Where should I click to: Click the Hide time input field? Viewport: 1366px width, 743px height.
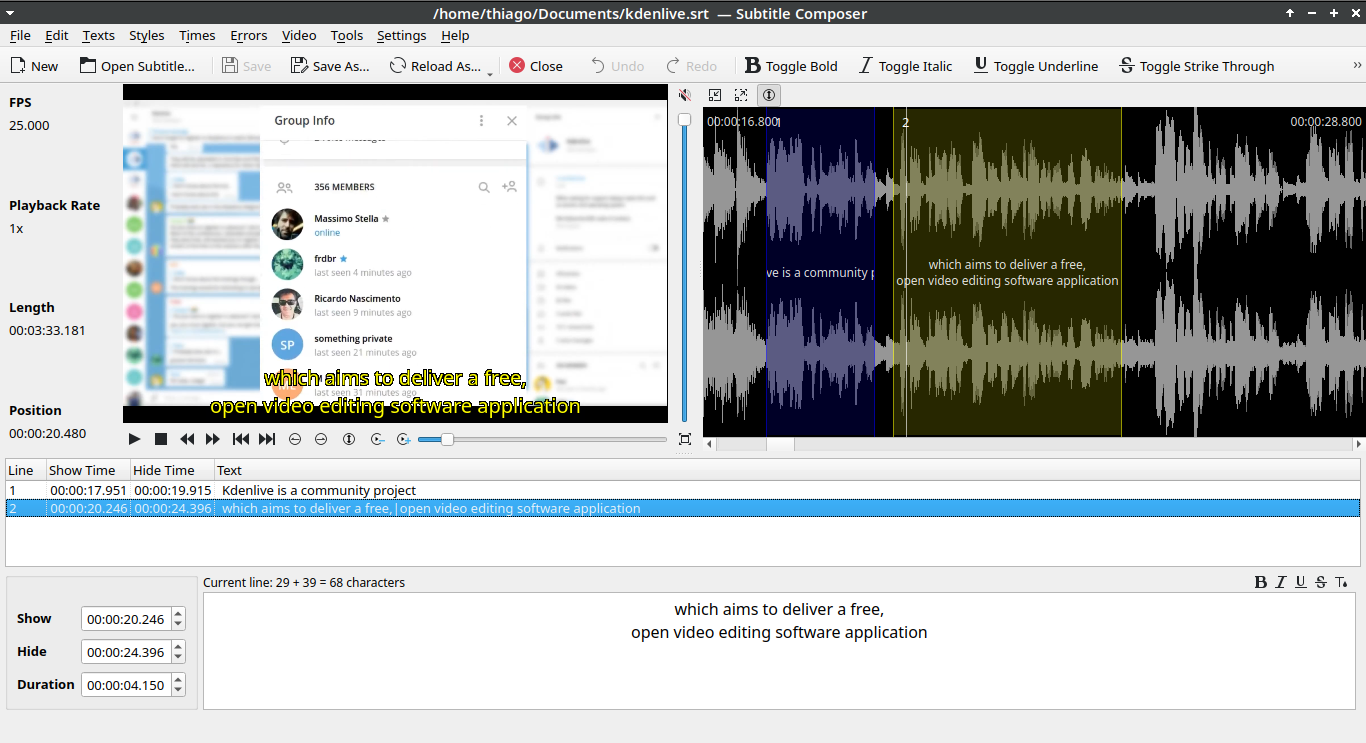[x=126, y=652]
